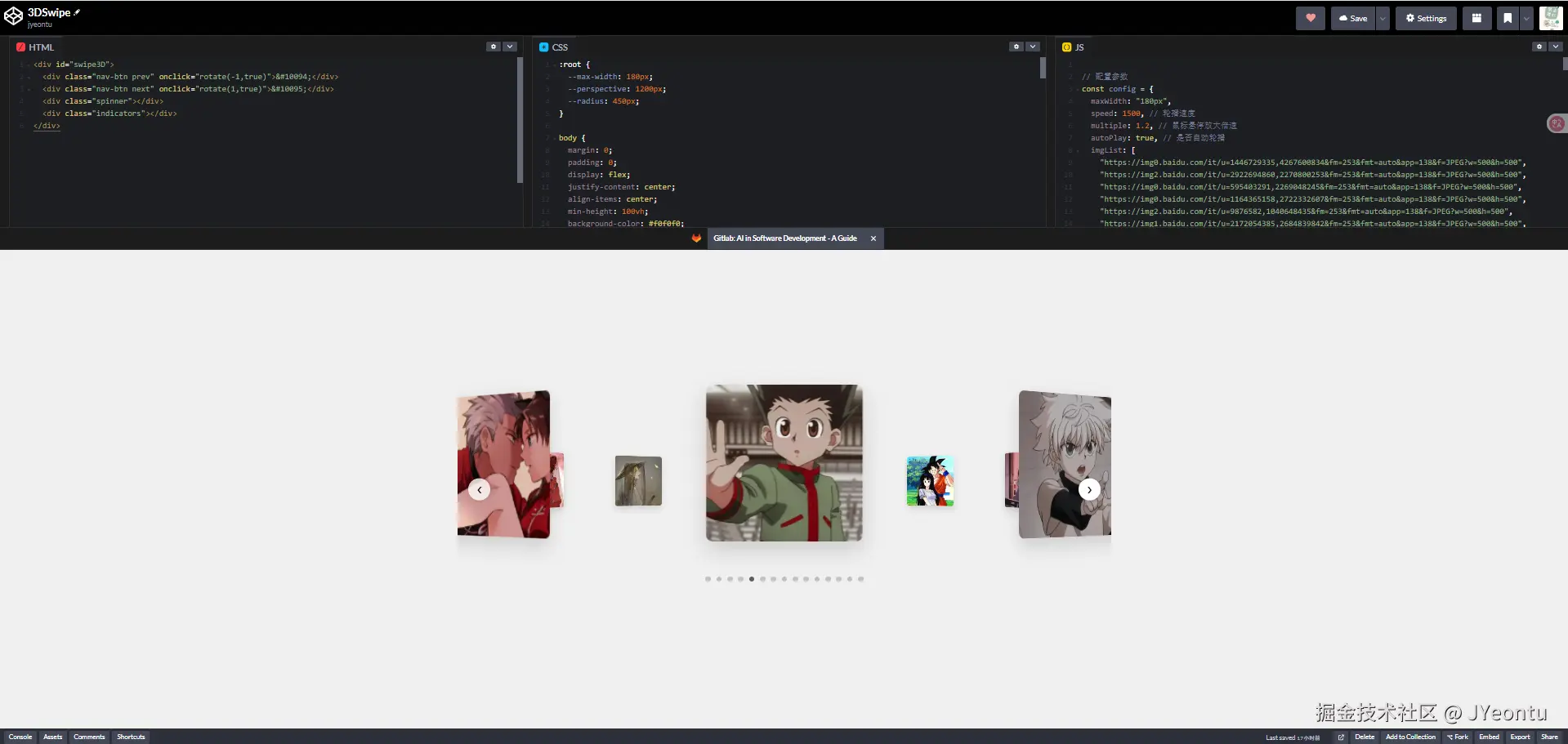This screenshot has width=1568, height=744.
Task: Open pen in new window icon
Action: point(1341,737)
